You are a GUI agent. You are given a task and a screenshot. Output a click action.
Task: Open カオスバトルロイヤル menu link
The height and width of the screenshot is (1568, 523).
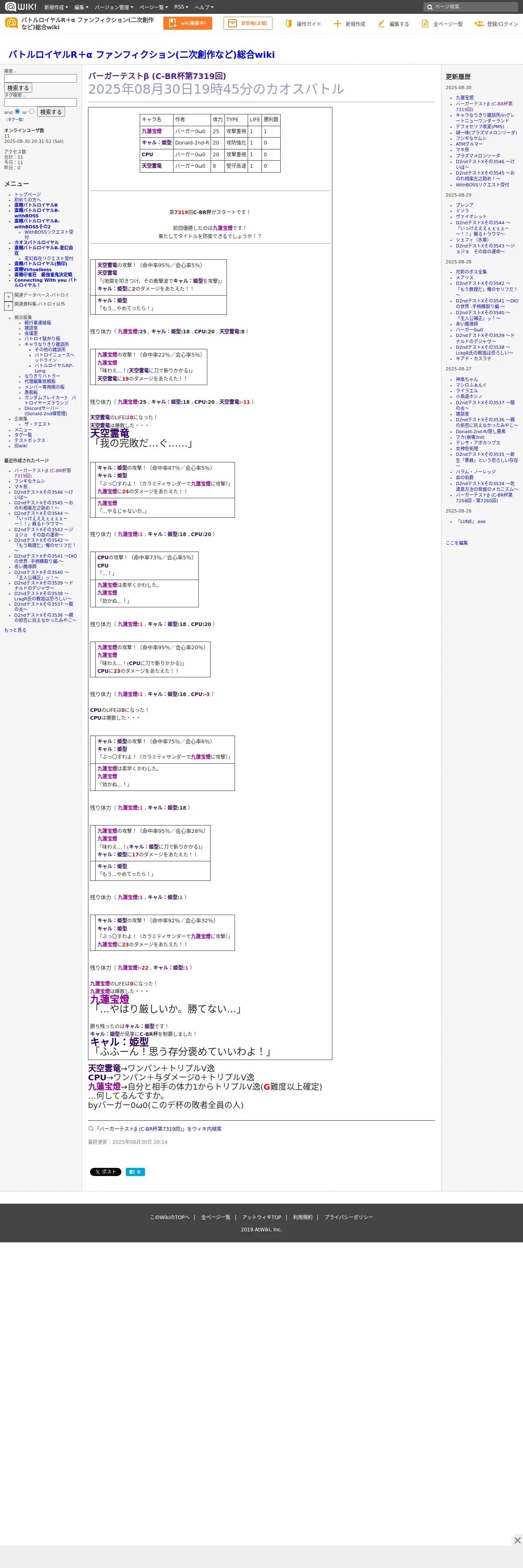[x=37, y=242]
